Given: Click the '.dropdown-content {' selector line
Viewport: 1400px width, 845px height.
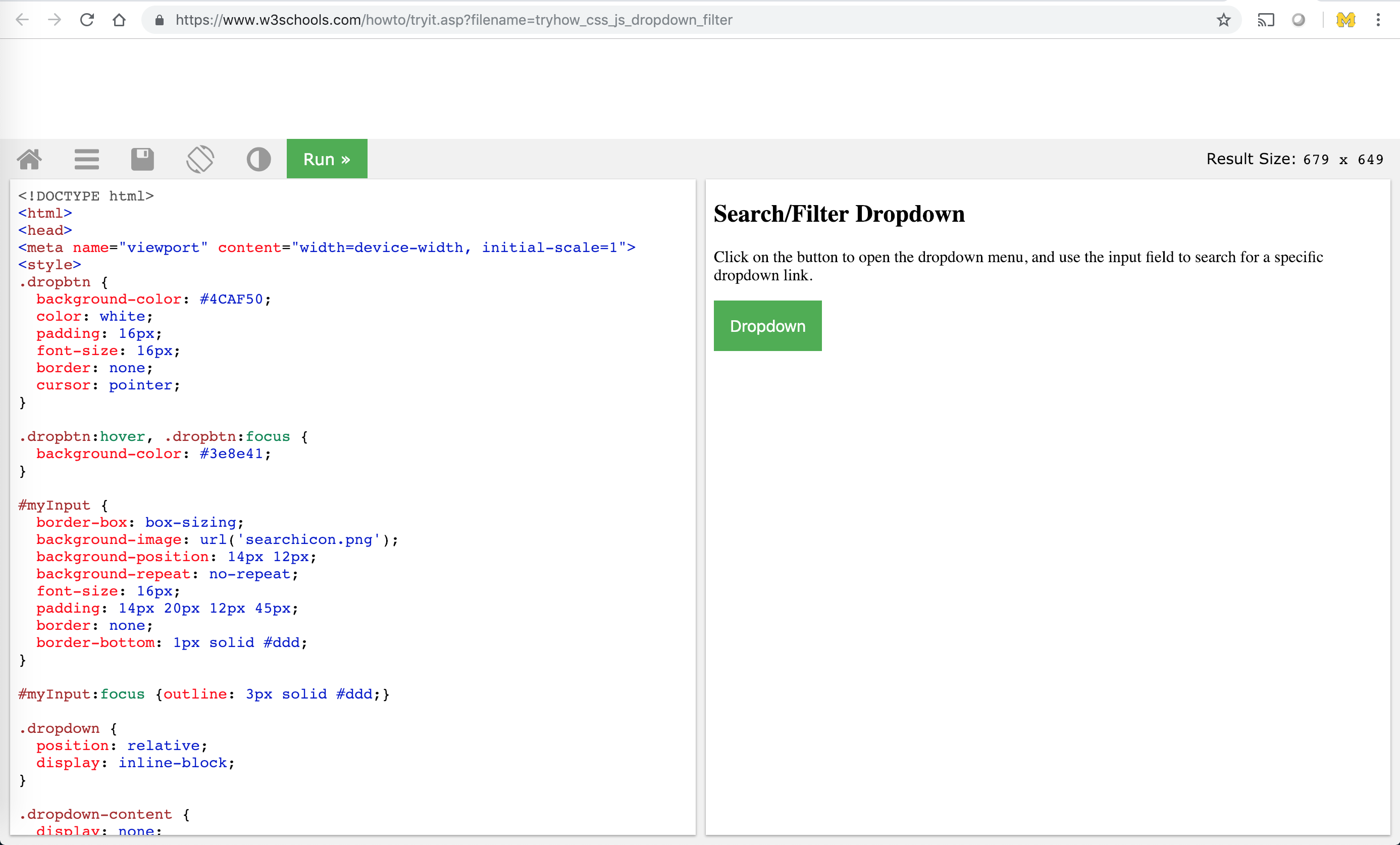Looking at the screenshot, I should tap(104, 814).
